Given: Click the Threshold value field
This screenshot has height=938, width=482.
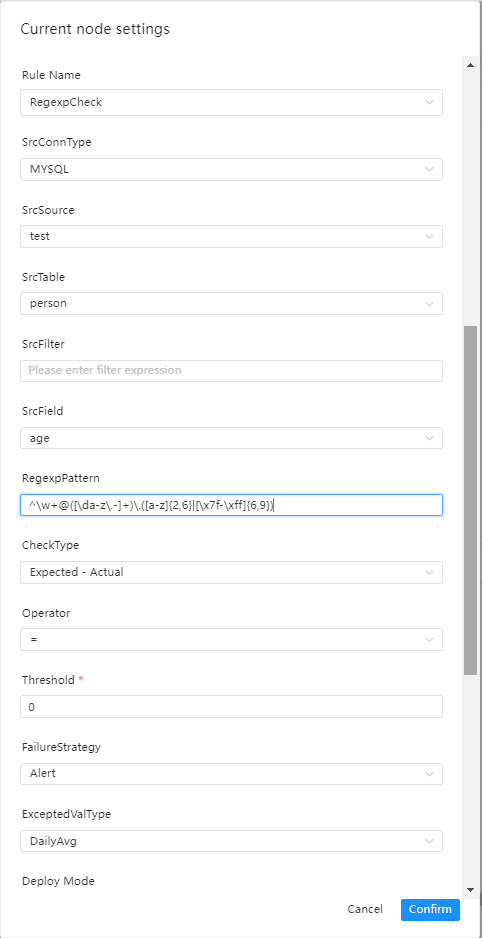Looking at the screenshot, I should 231,706.
